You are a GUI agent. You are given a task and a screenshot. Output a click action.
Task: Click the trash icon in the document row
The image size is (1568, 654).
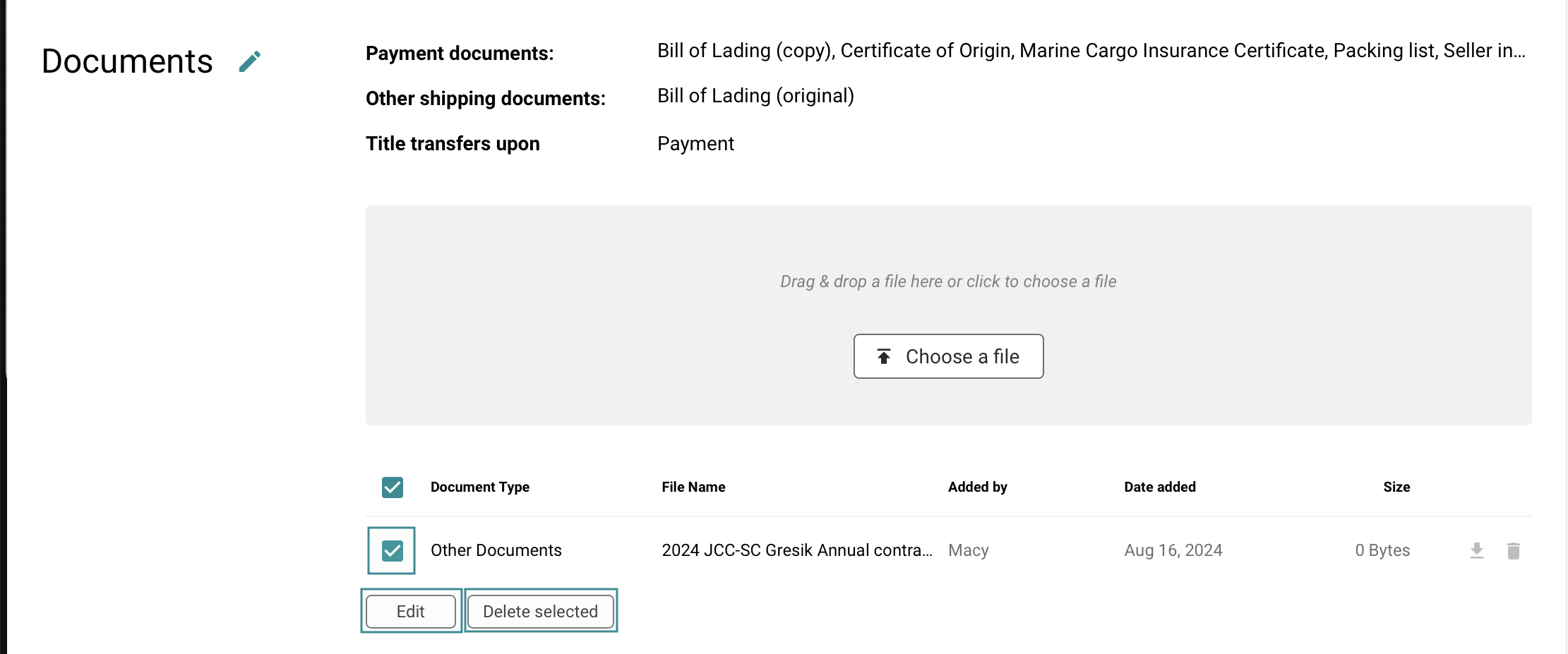[x=1513, y=550]
